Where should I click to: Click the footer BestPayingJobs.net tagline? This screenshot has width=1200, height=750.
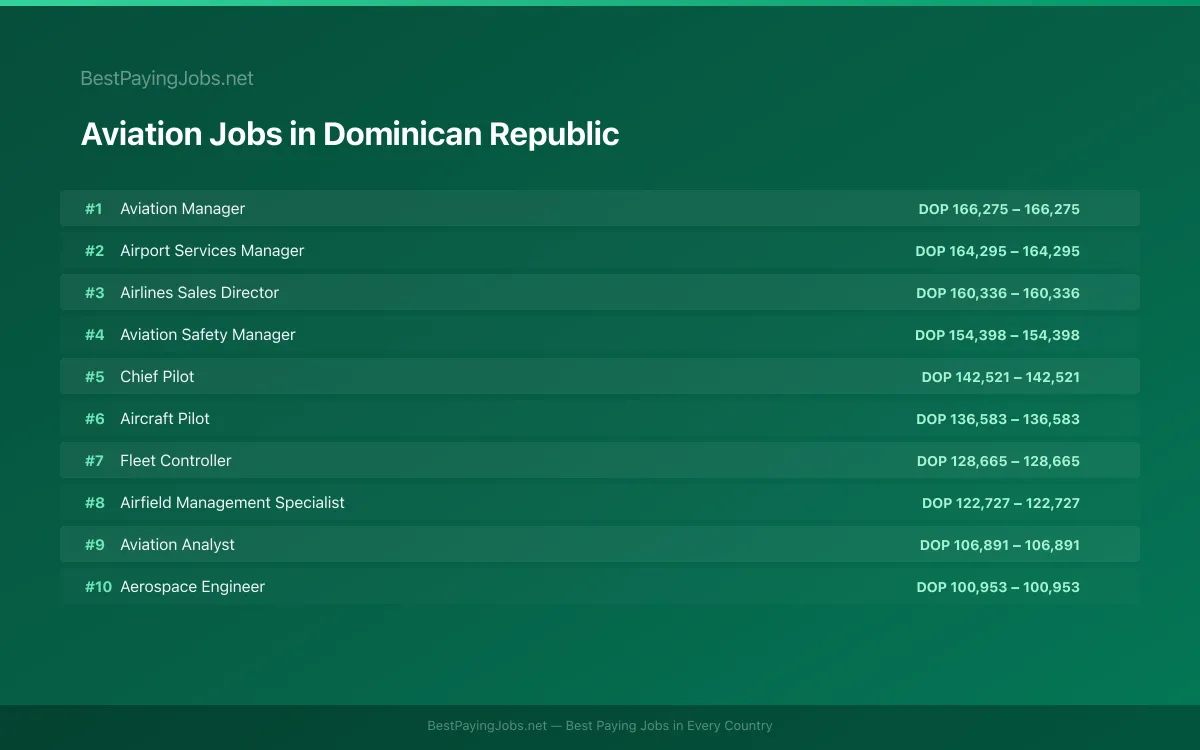tap(600, 726)
